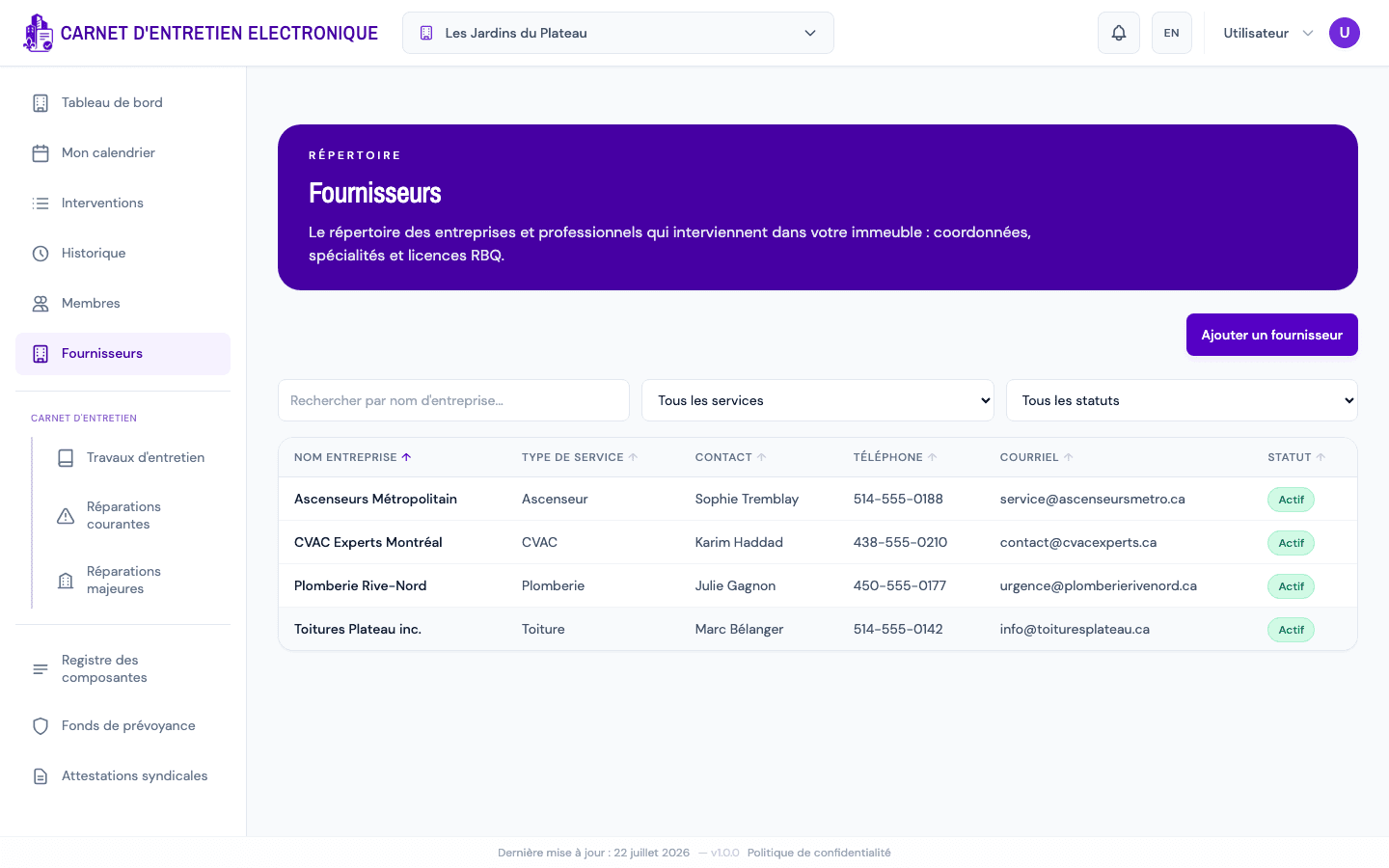This screenshot has width=1389, height=868.
Task: Go to Fonds de prévoyance
Action: [123, 726]
